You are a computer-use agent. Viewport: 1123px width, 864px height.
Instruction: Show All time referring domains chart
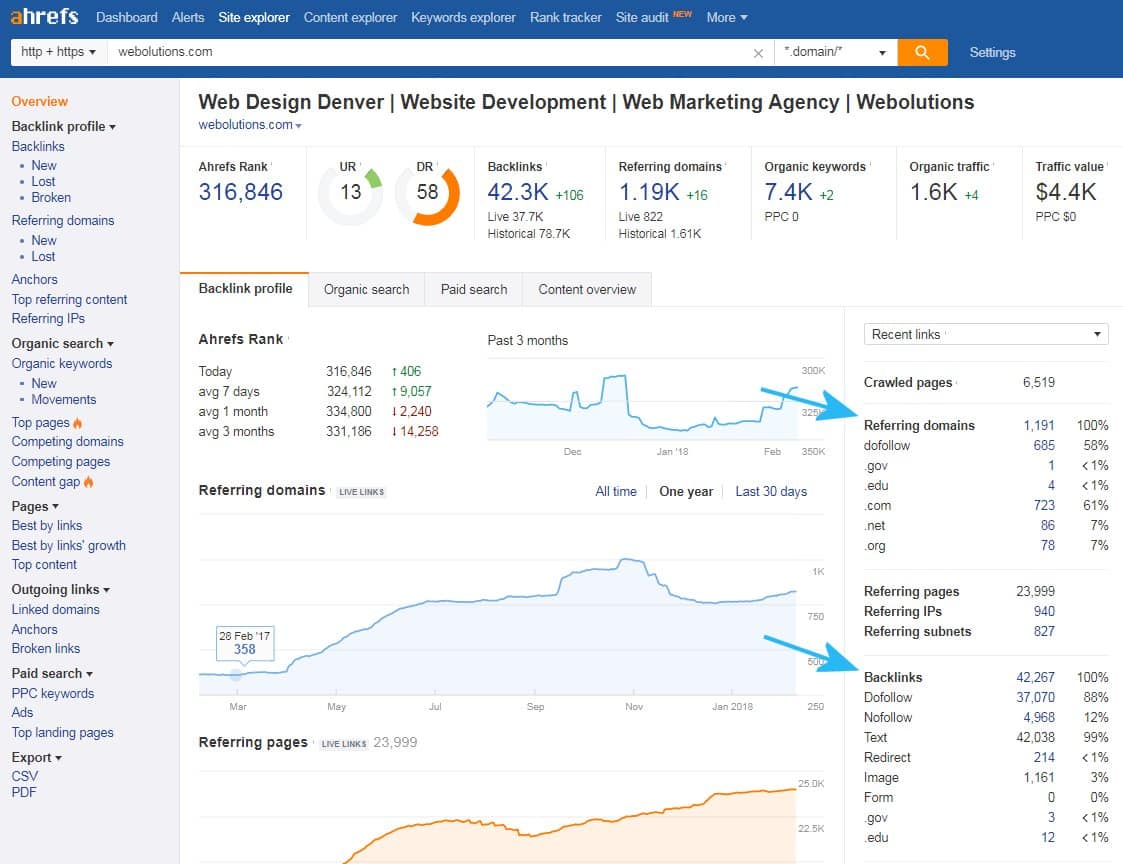[x=616, y=491]
